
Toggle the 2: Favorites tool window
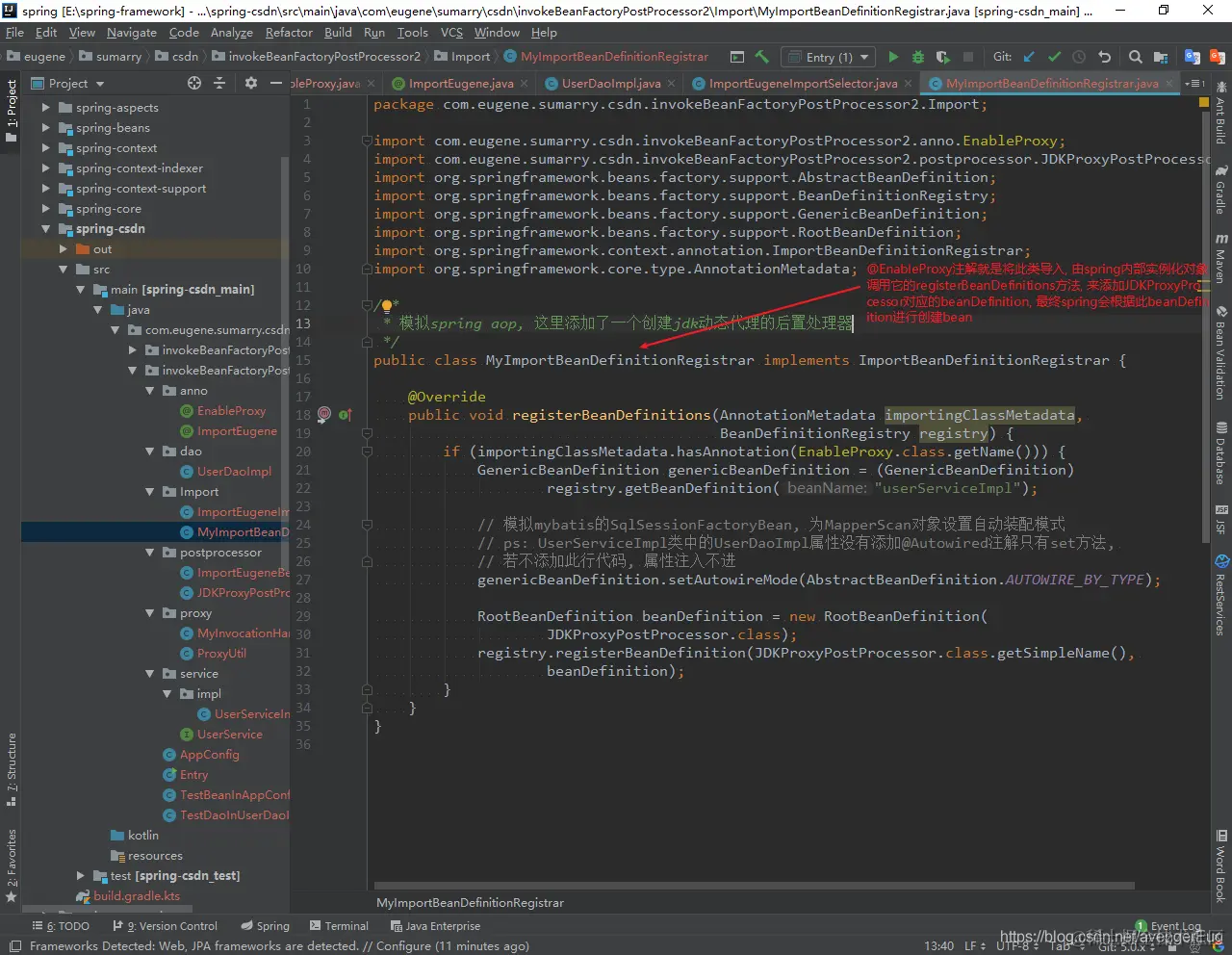(12, 865)
